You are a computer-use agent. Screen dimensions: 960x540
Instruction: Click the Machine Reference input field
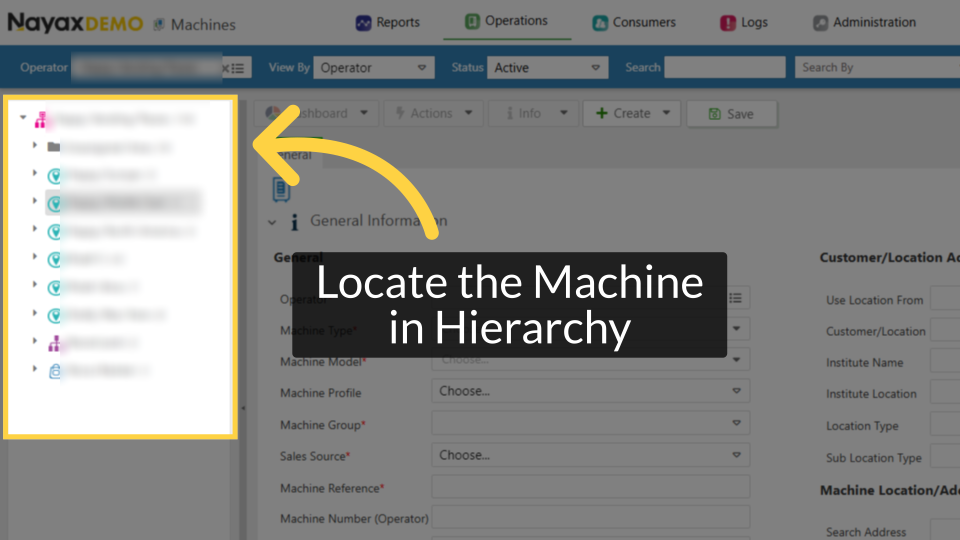pyautogui.click(x=590, y=487)
